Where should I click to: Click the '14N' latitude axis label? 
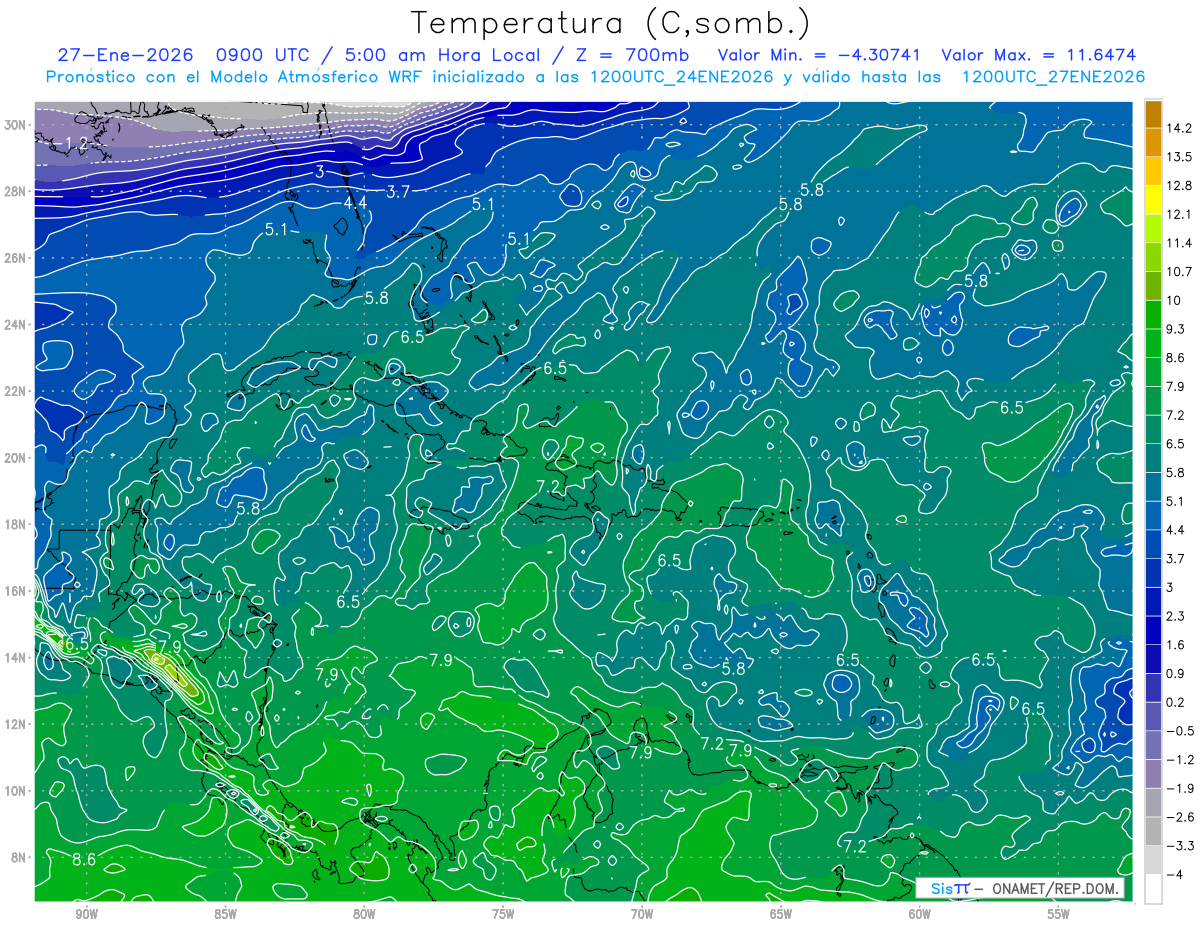(16, 658)
